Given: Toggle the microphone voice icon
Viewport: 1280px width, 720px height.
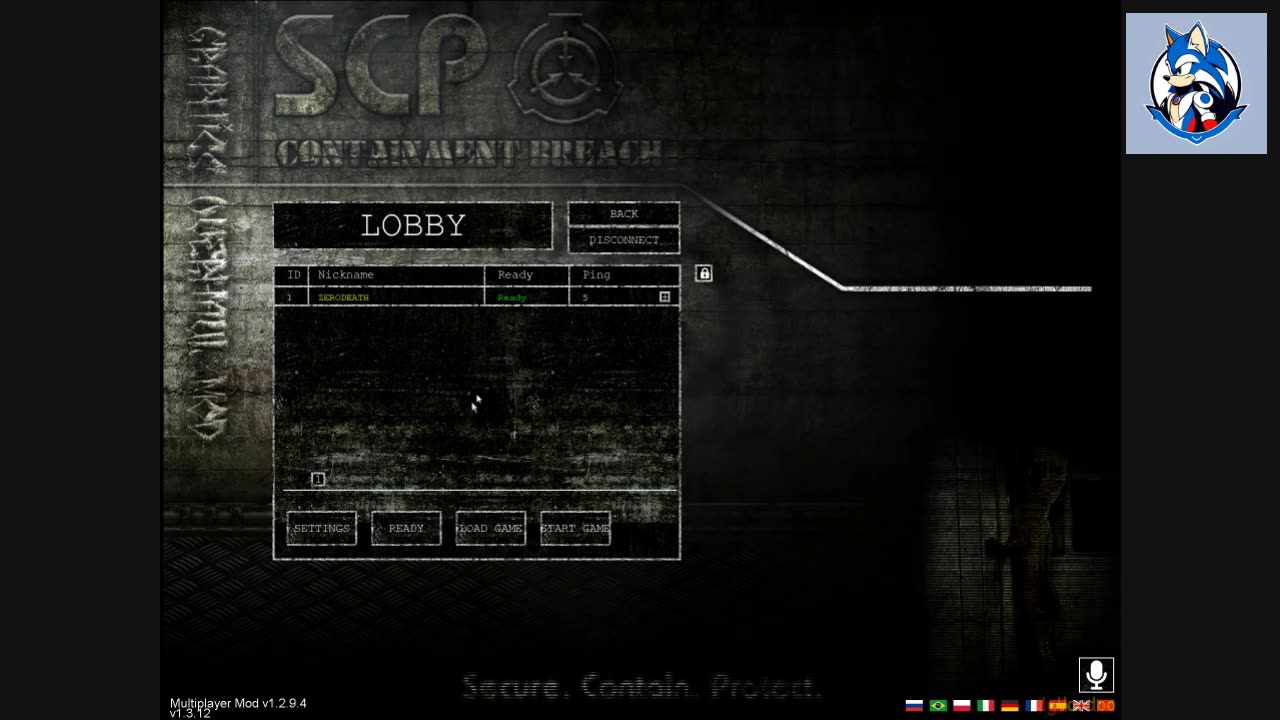Looking at the screenshot, I should click(1096, 675).
